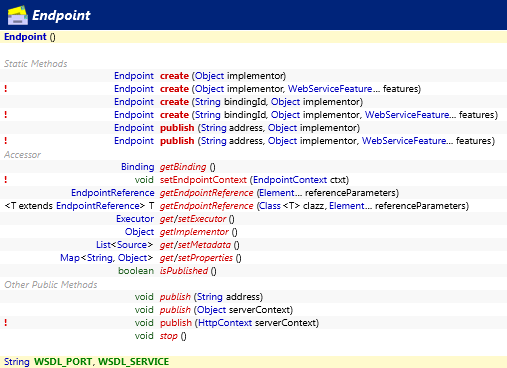This screenshot has width=507, height=368.
Task: Open Object type in publish(Object serverContext)
Action: pyautogui.click(x=212, y=310)
